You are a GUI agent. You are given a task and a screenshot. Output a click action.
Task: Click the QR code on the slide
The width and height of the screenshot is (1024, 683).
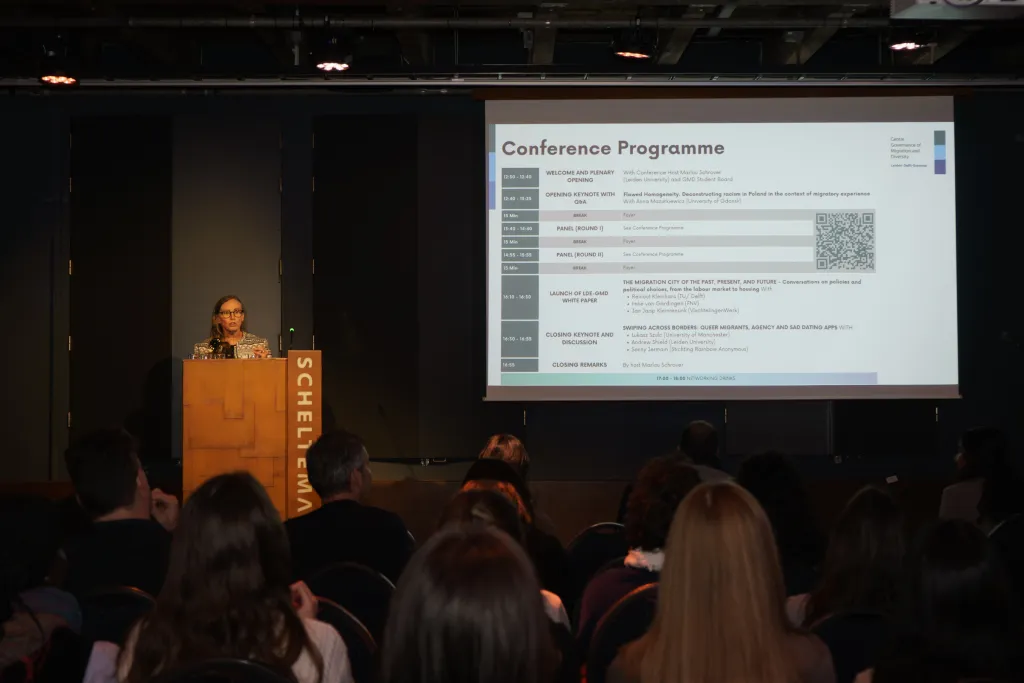[844, 241]
